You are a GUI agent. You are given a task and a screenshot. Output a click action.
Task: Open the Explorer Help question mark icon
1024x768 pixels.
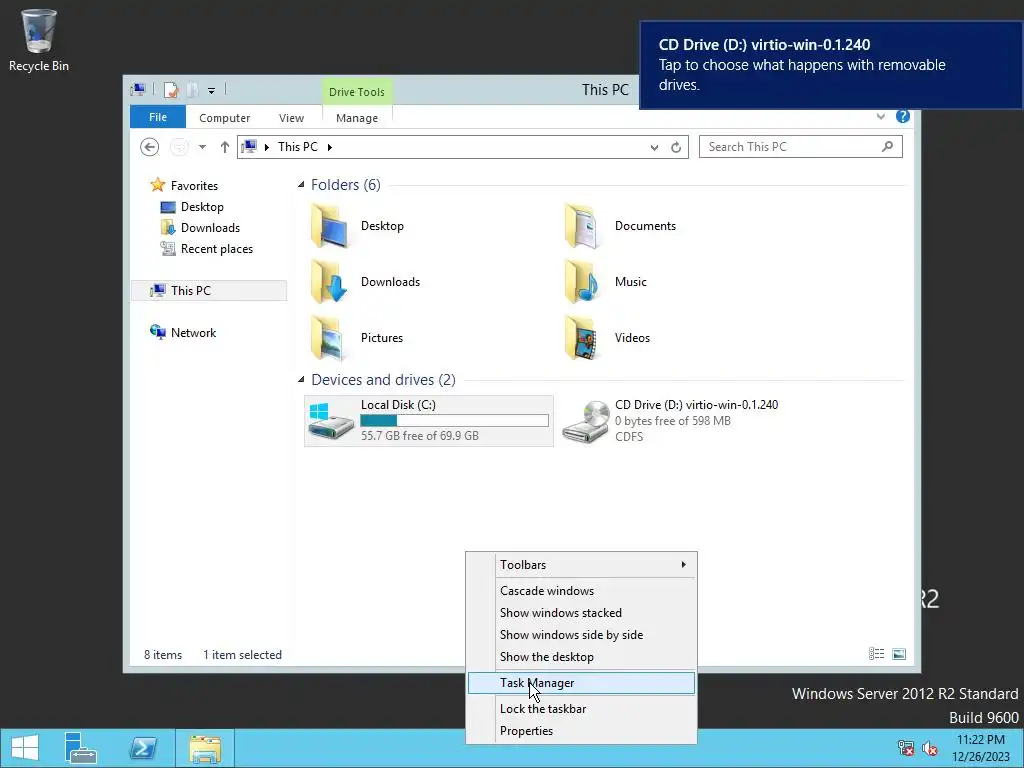tap(903, 116)
